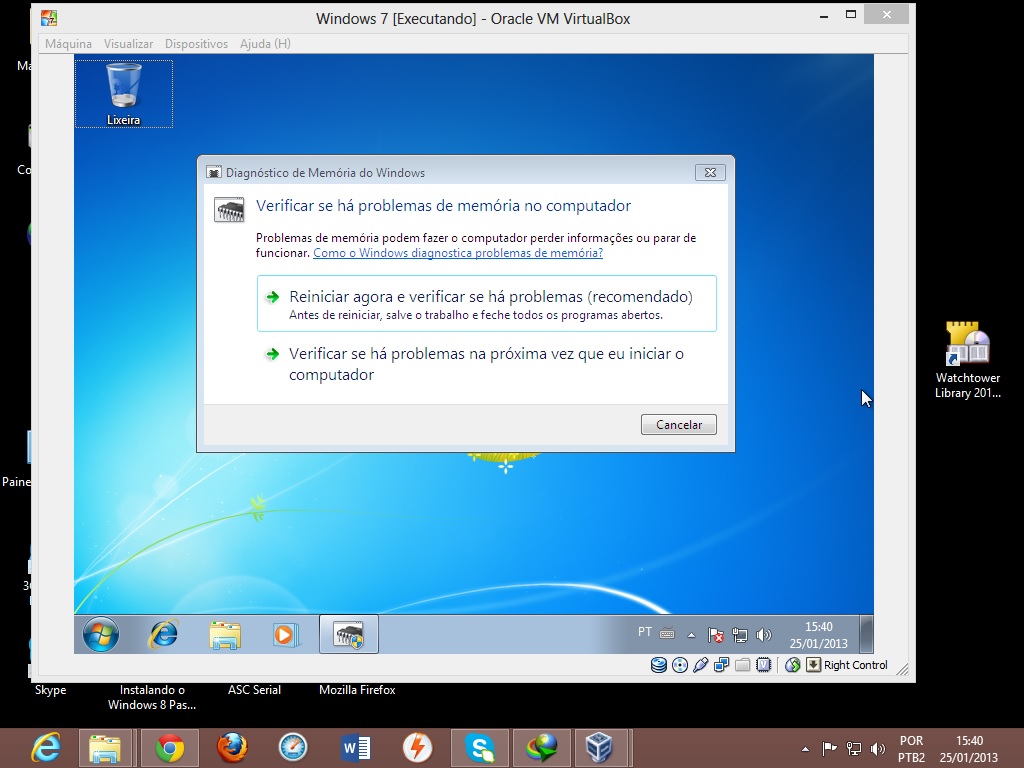
Task: Open the host volume icon
Action: tap(878, 748)
